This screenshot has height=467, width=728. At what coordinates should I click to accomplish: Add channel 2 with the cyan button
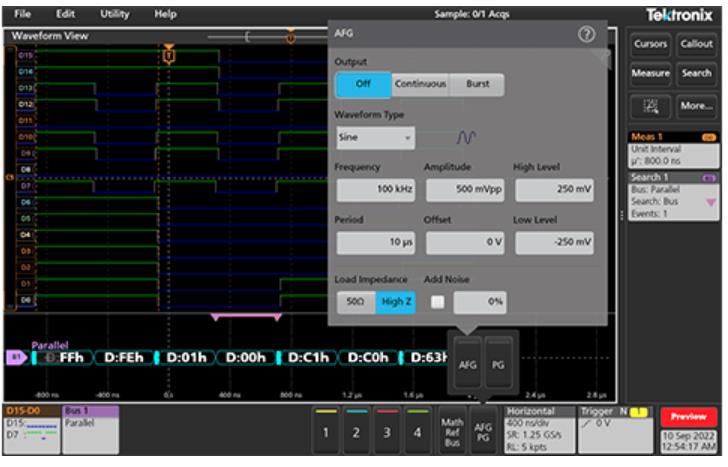pyautogui.click(x=355, y=430)
